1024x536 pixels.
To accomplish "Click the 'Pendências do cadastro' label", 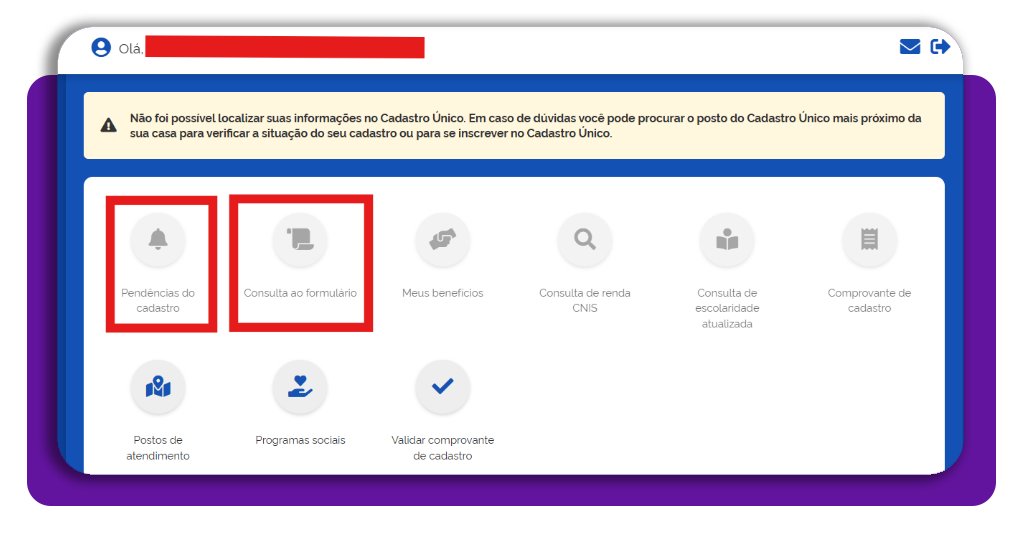I will [x=158, y=300].
